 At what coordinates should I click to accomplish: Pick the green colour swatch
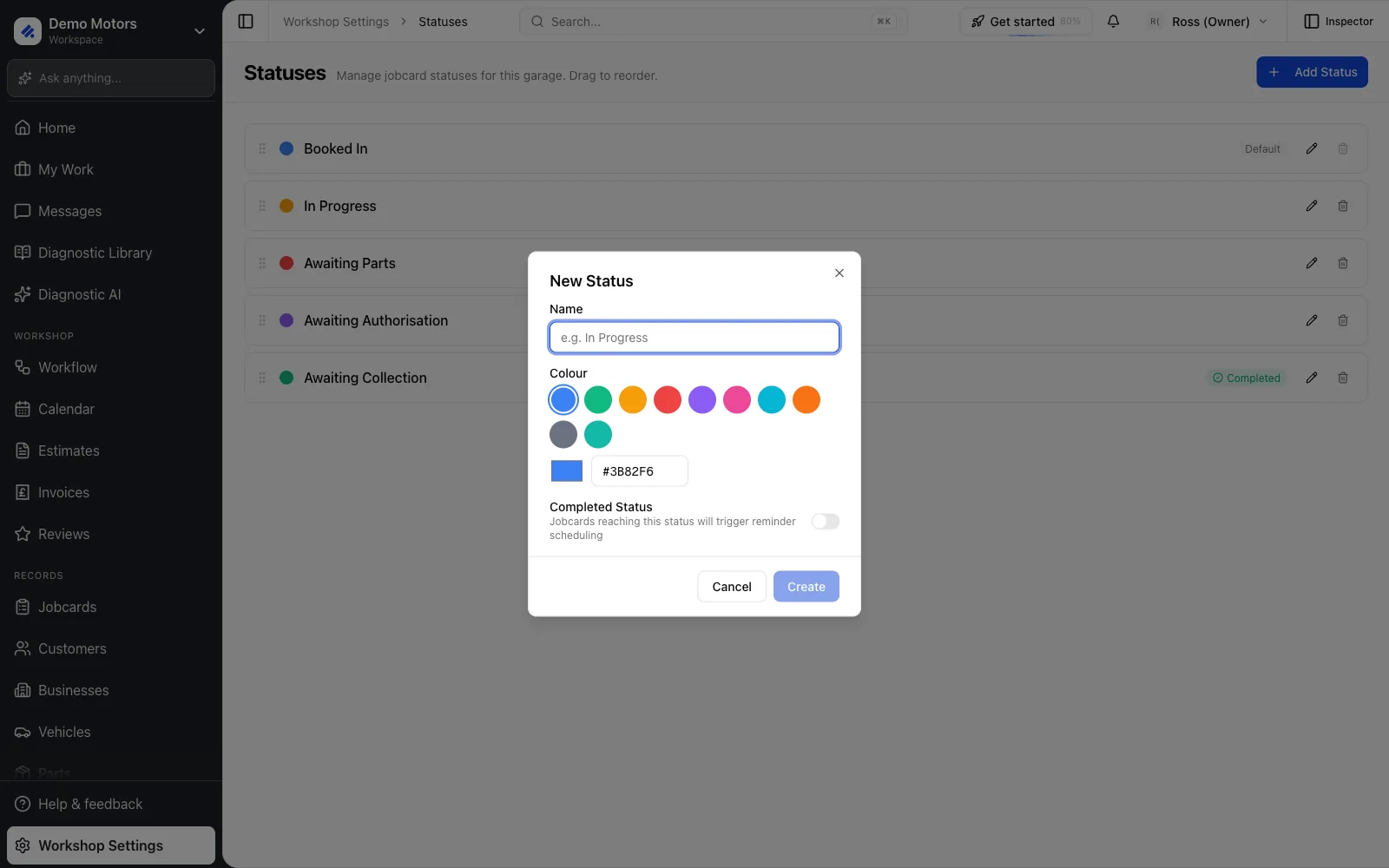(x=598, y=399)
